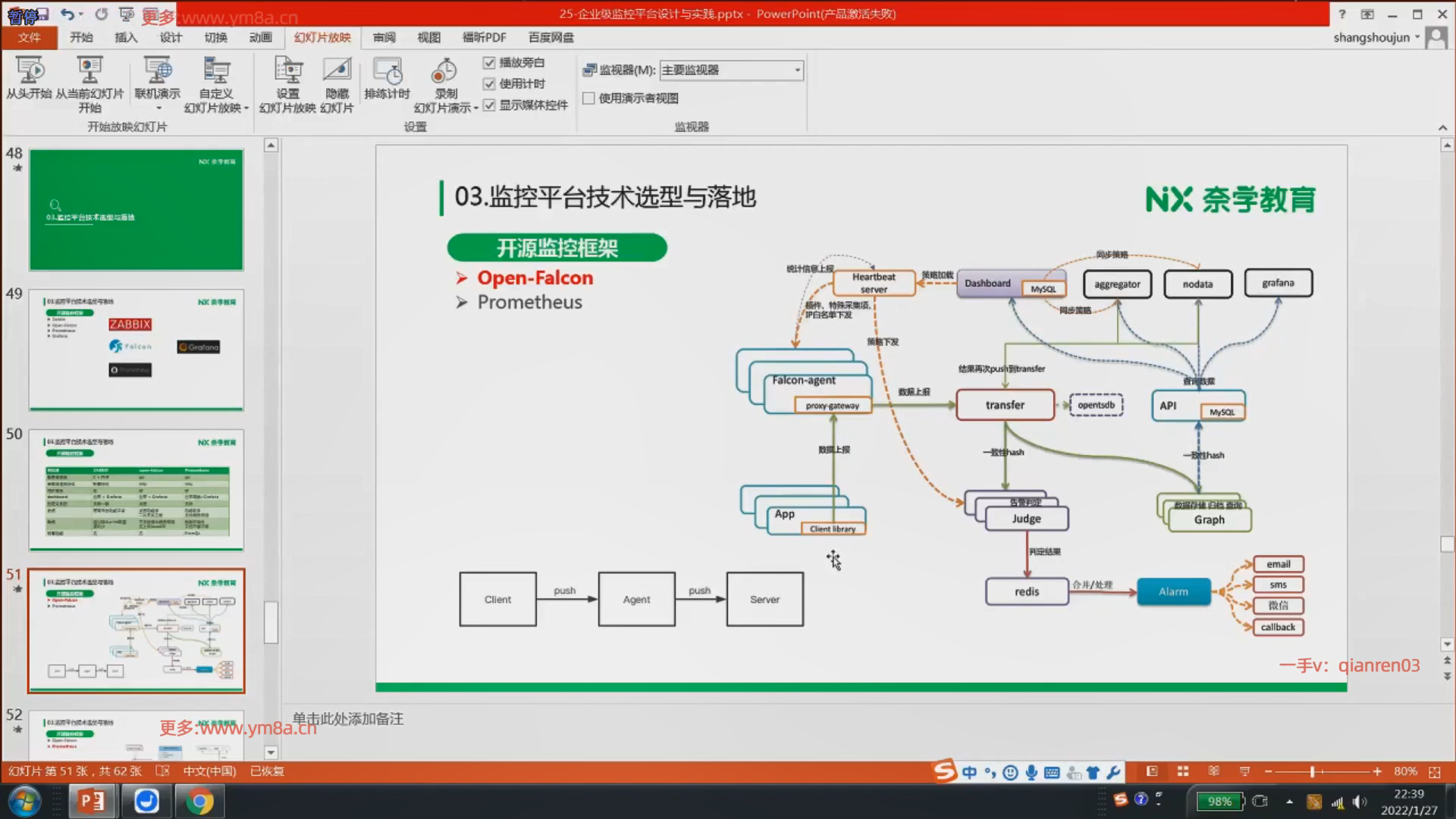Open the 插入 (Insert) ribbon tab
Viewport: 1456px width, 819px height.
[x=126, y=37]
